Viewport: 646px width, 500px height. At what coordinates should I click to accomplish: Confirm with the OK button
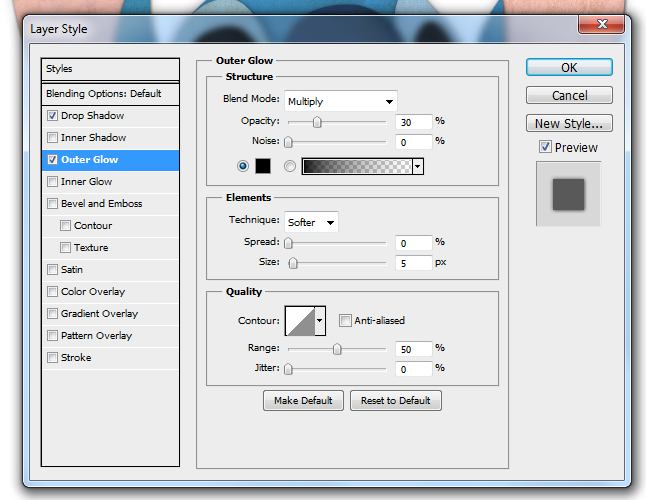[569, 67]
